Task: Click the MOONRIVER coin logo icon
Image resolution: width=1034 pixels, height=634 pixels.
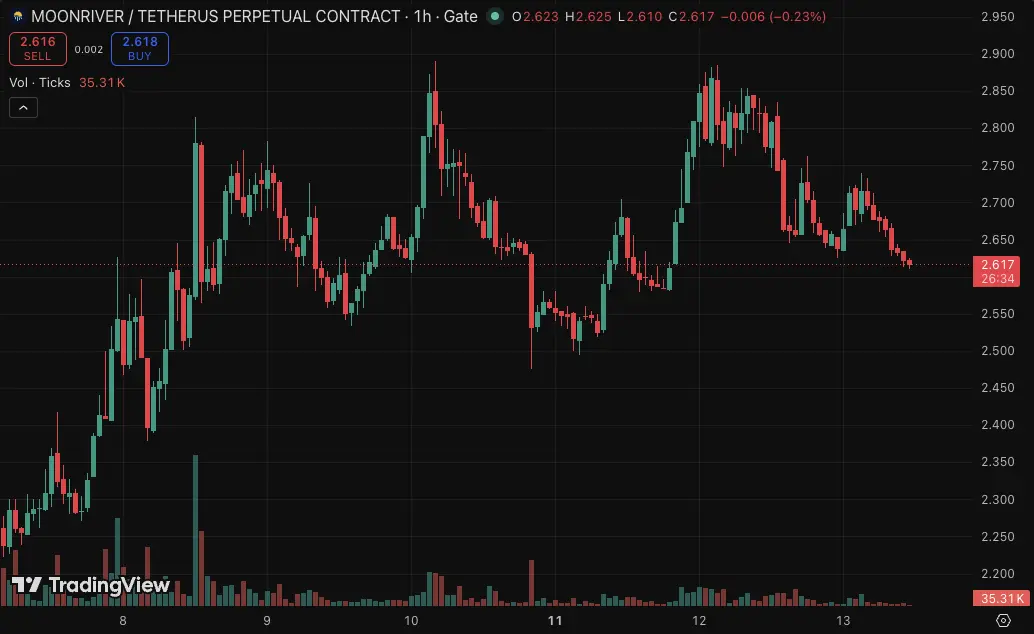Action: 18,16
